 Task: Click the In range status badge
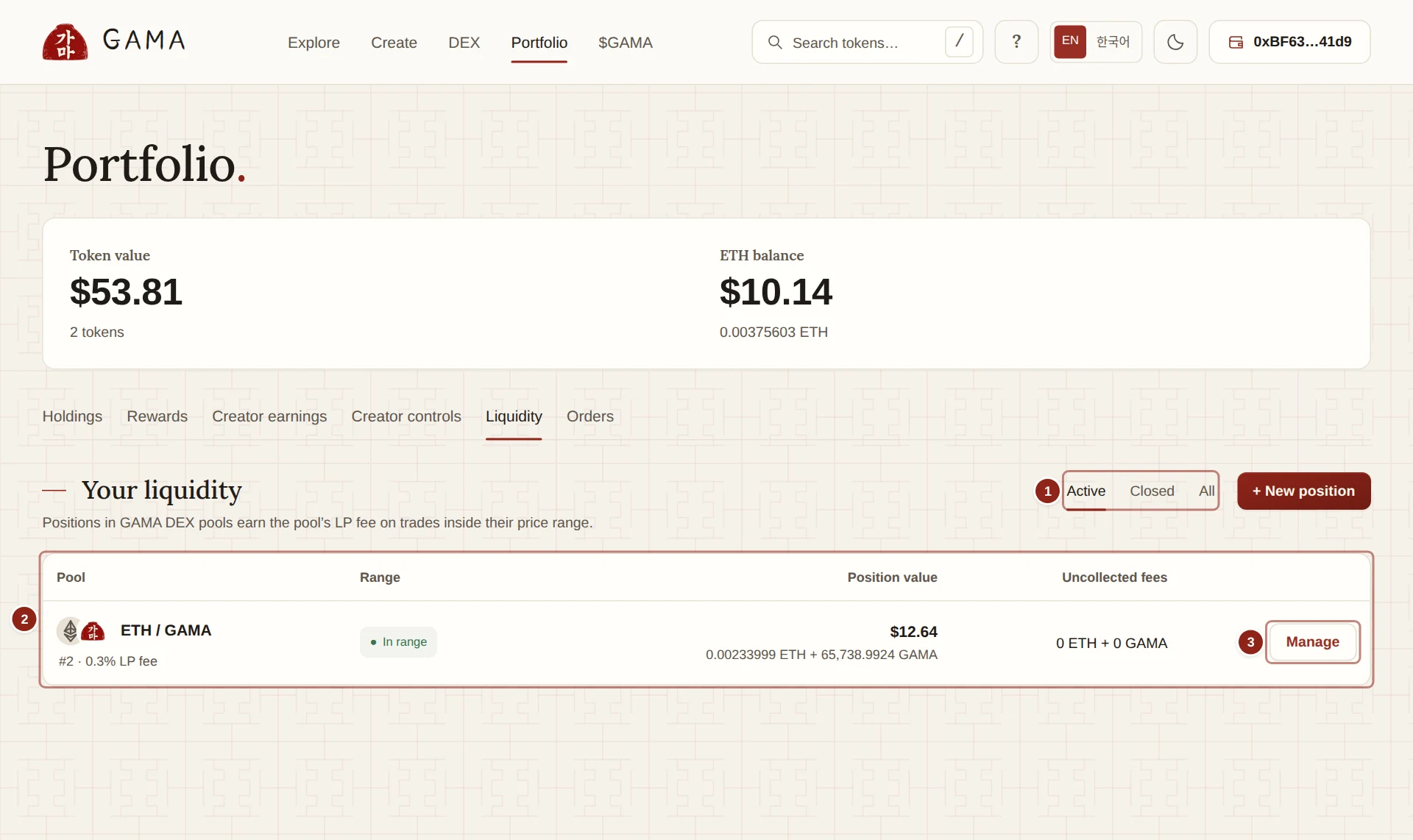point(398,642)
